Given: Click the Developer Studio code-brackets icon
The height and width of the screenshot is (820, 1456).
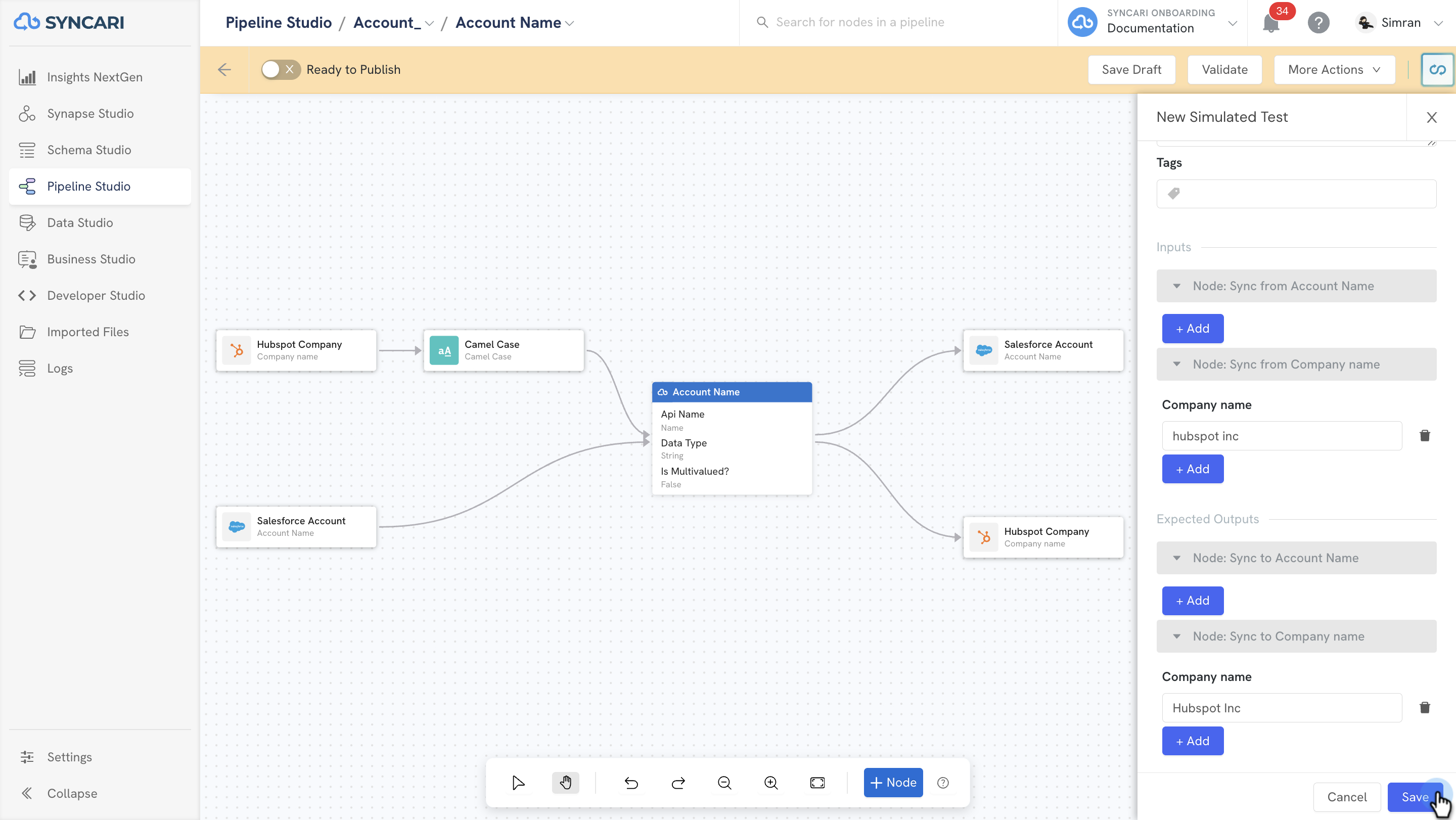Looking at the screenshot, I should pyautogui.click(x=27, y=295).
